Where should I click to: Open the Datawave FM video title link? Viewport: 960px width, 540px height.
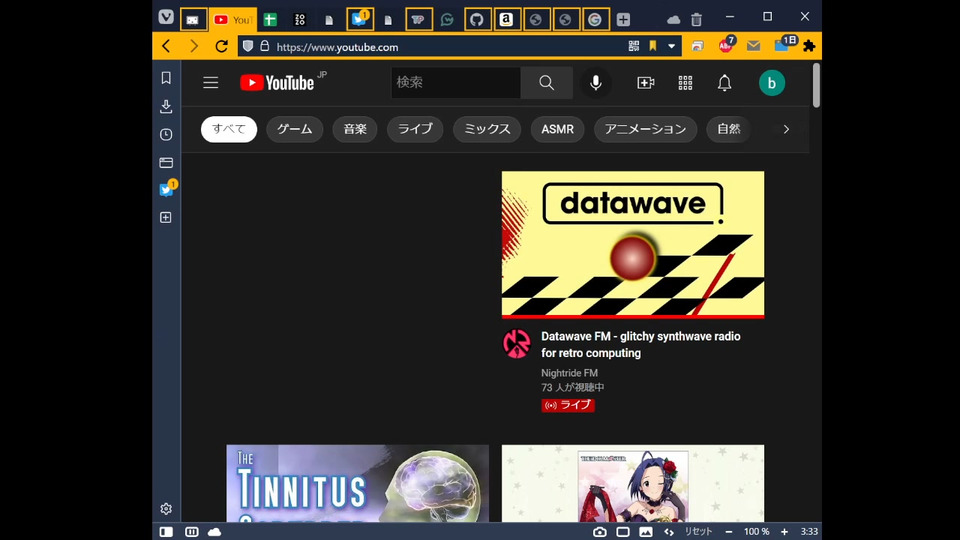pos(640,345)
